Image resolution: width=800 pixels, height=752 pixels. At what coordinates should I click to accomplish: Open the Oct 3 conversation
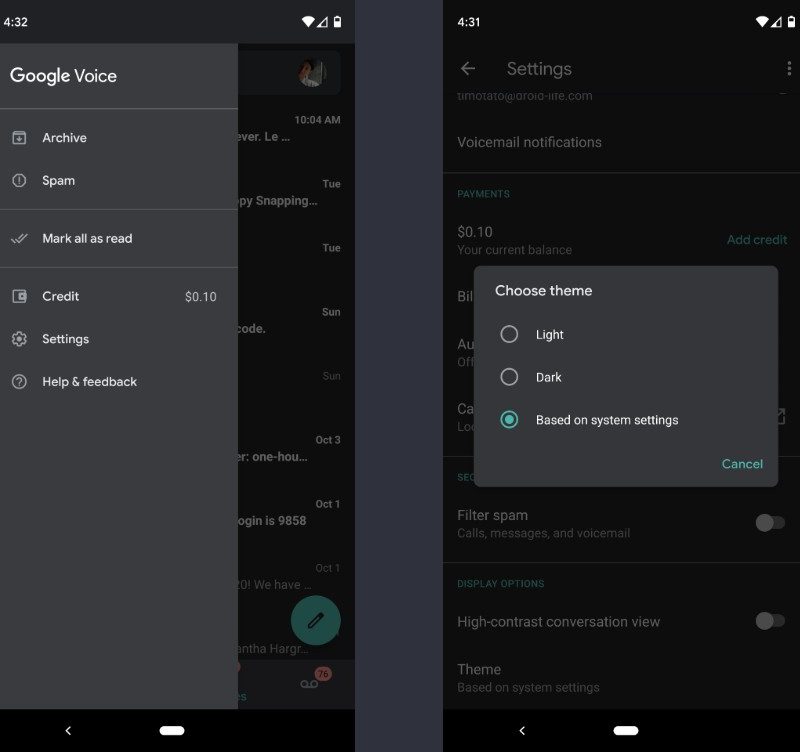click(x=296, y=449)
